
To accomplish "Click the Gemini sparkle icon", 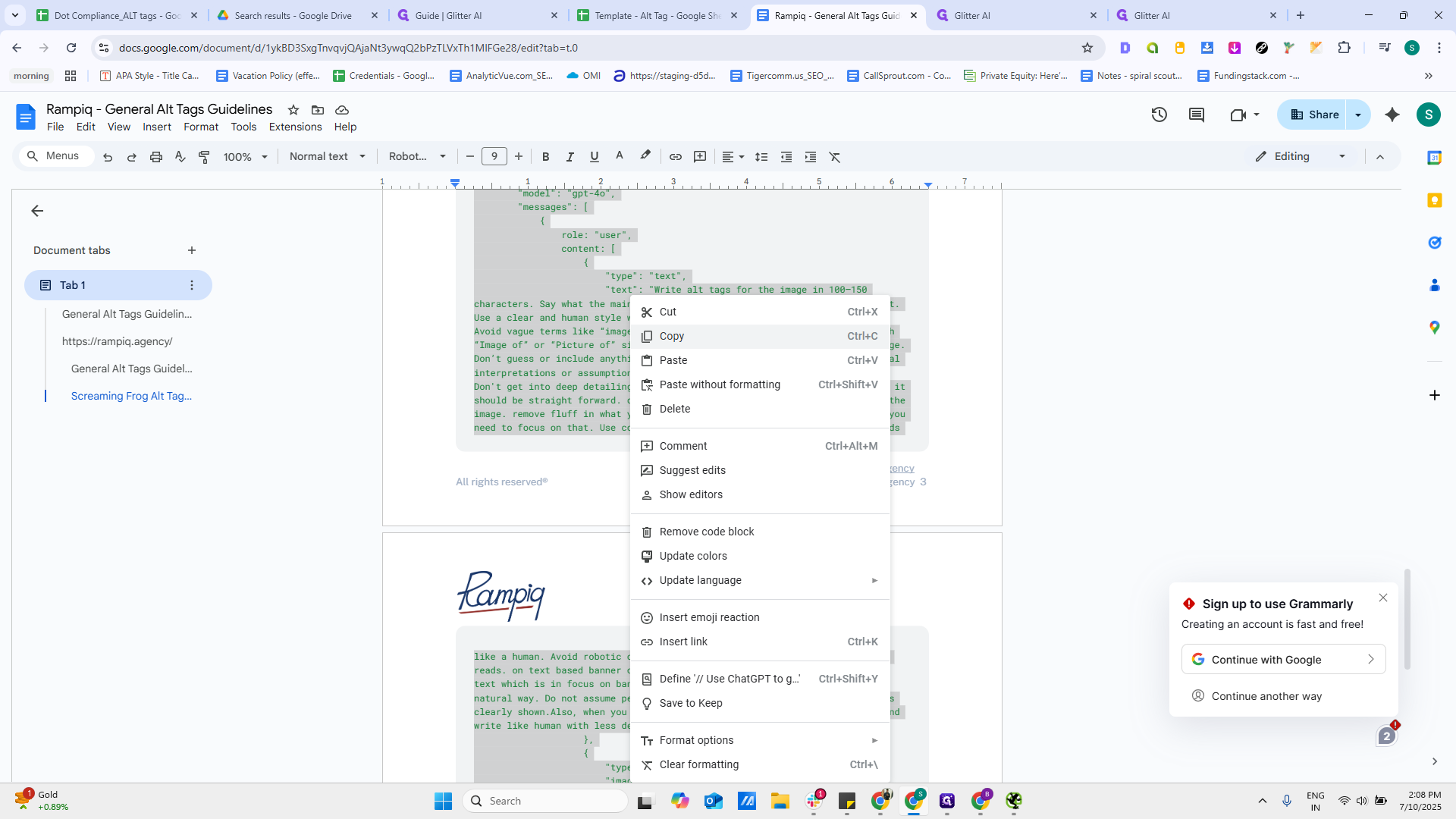I will pos(1392,115).
